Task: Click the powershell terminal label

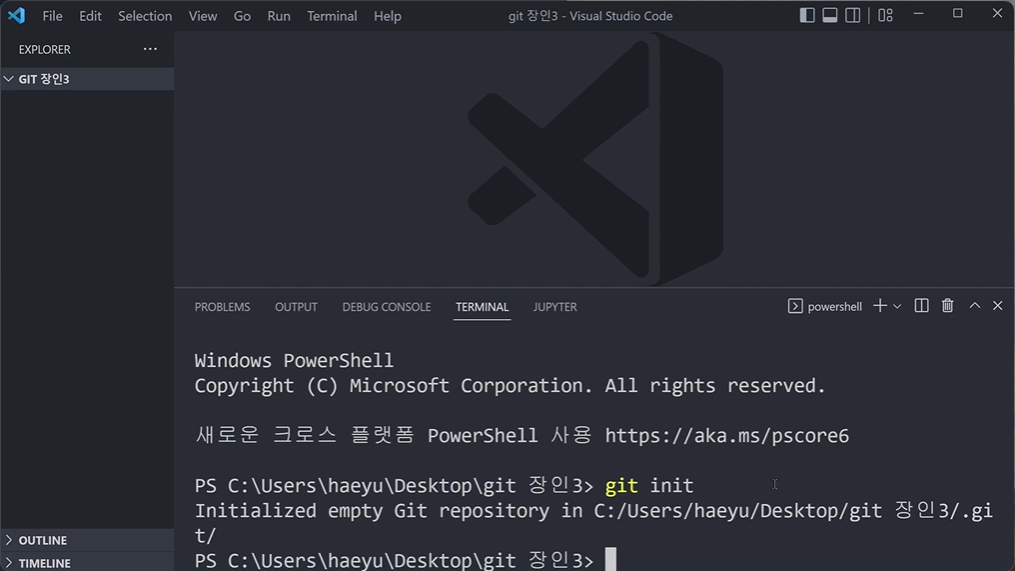Action: (825, 306)
